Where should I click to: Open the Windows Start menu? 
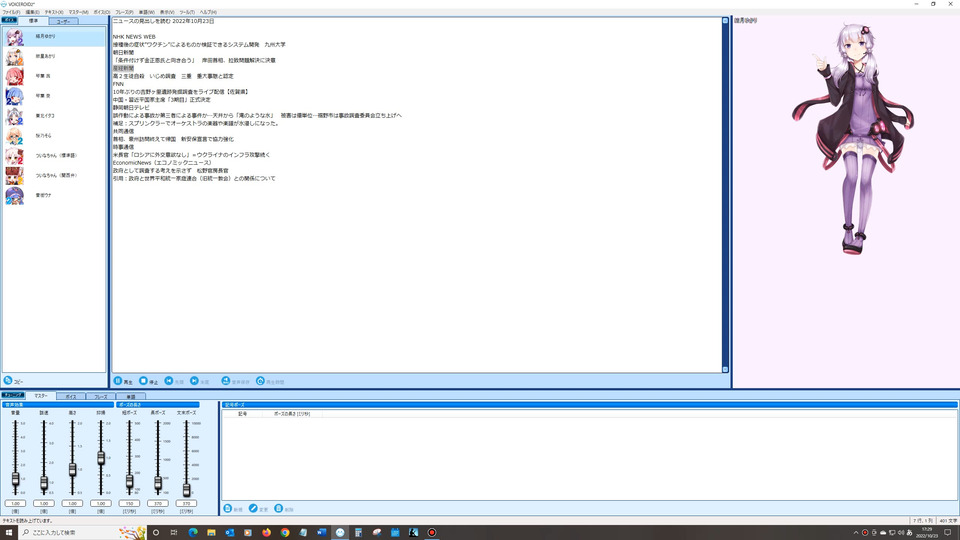pyautogui.click(x=9, y=533)
